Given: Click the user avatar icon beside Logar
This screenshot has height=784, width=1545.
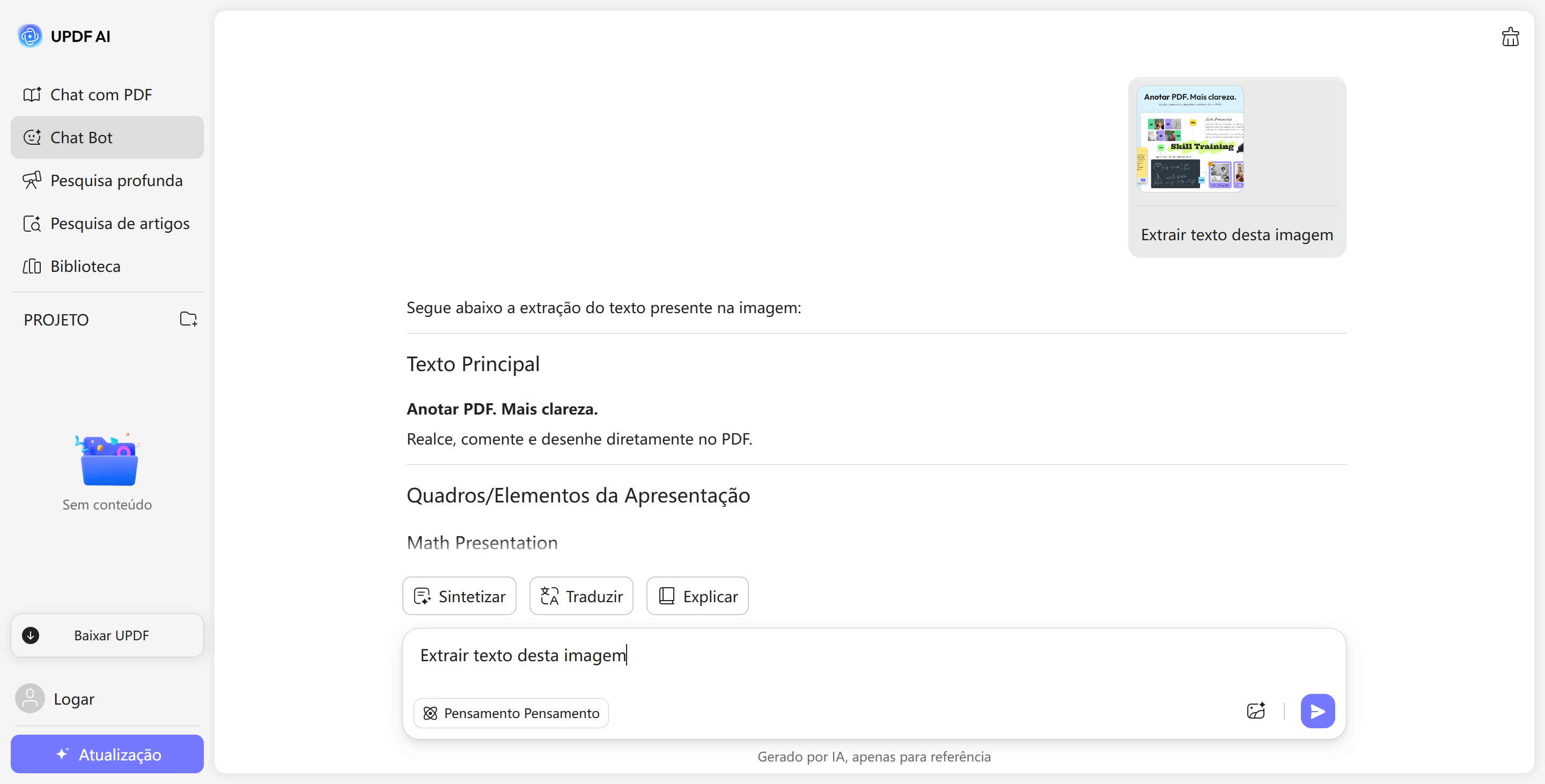Looking at the screenshot, I should pos(30,698).
